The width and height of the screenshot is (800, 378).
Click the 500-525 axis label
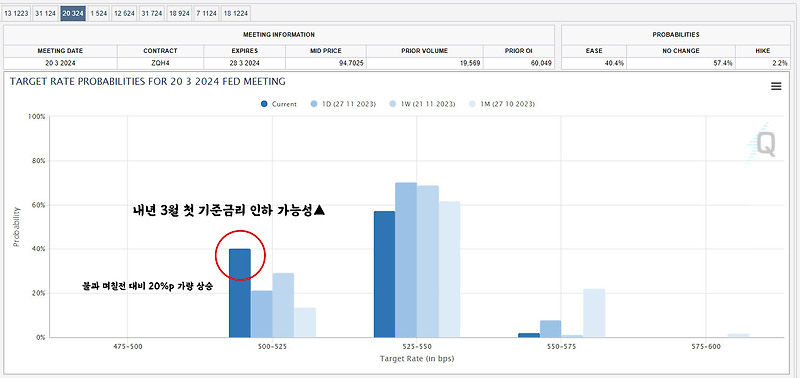(x=272, y=347)
